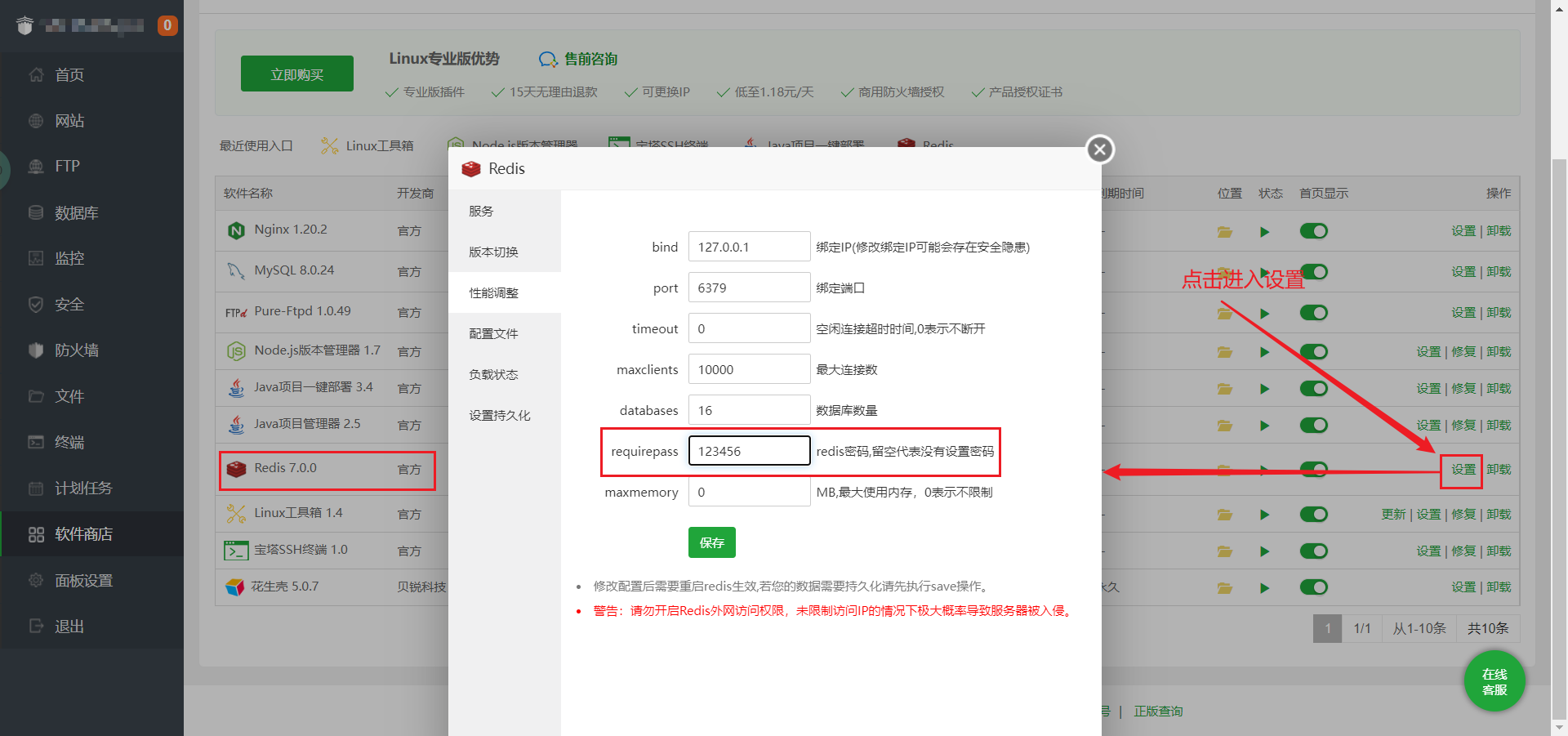Go to FTP in the sidebar
This screenshot has width=1568, height=736.
click(x=67, y=167)
